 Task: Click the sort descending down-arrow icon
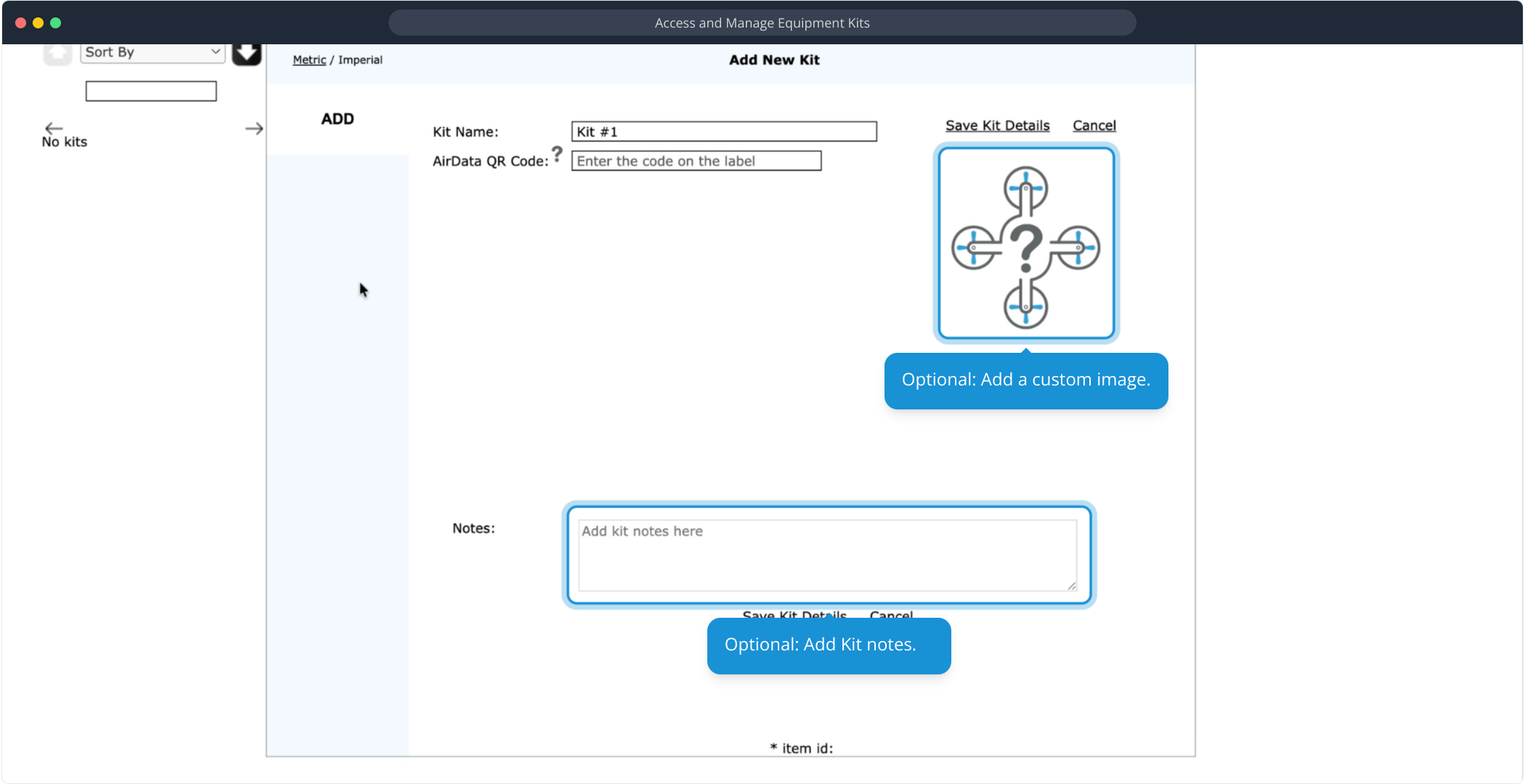coord(246,53)
